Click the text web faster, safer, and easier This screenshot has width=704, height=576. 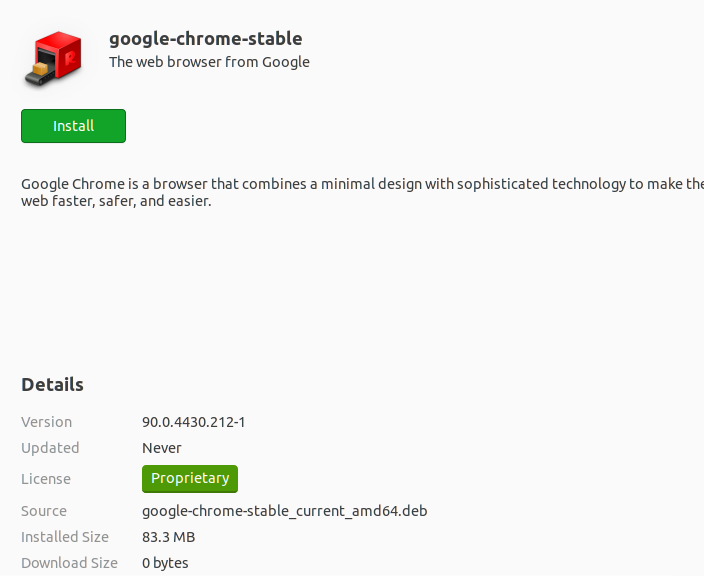point(116,201)
